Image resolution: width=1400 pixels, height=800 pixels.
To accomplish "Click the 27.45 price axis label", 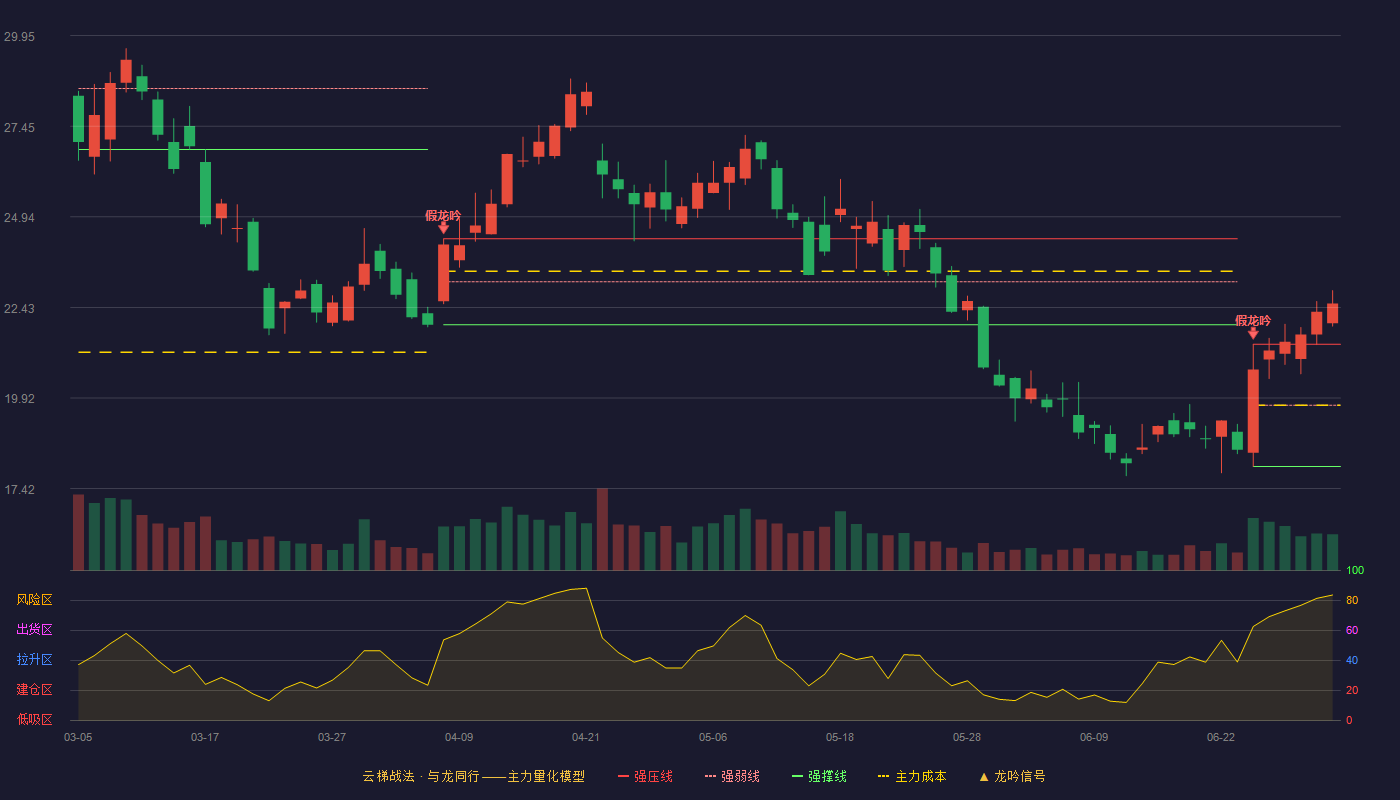I will point(19,128).
